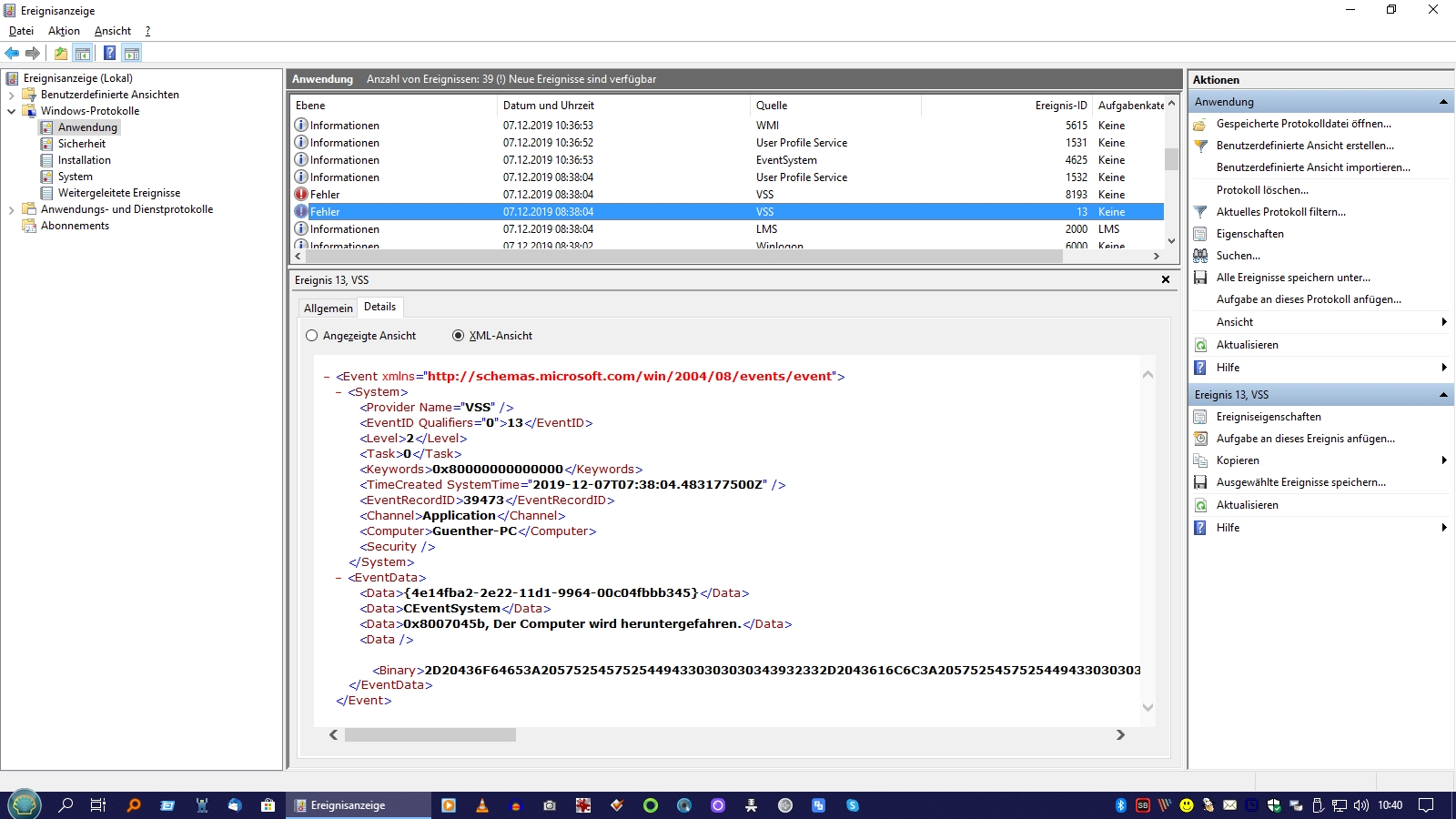Sort events by the Quelle column header

click(x=836, y=106)
